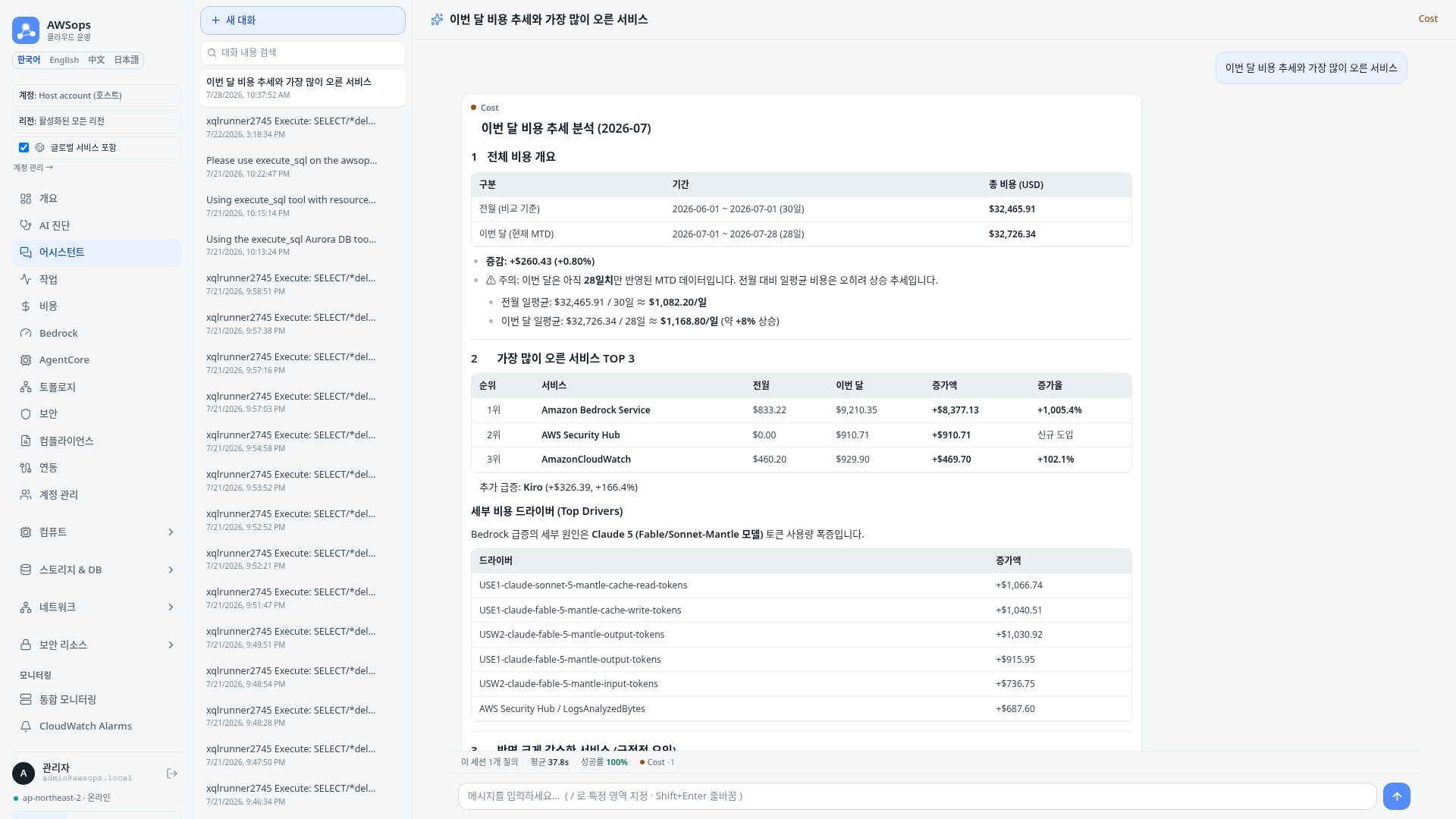Open the 계정 Host account selector
The image size is (1456, 819).
[x=96, y=96]
